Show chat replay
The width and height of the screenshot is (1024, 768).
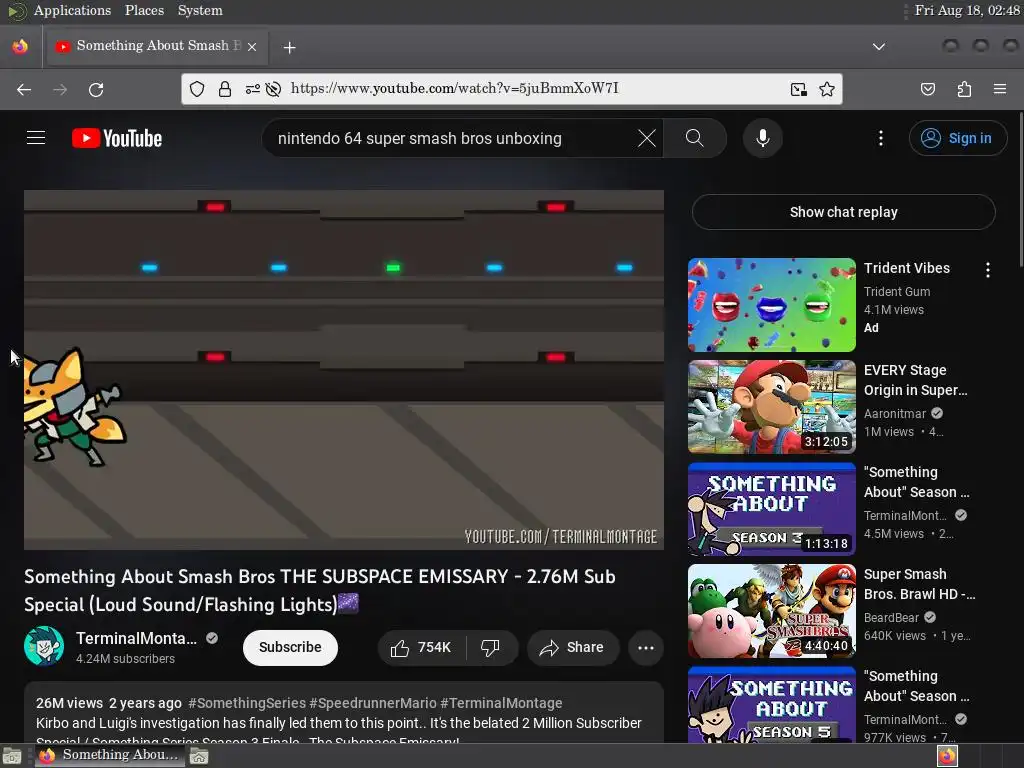click(x=843, y=212)
